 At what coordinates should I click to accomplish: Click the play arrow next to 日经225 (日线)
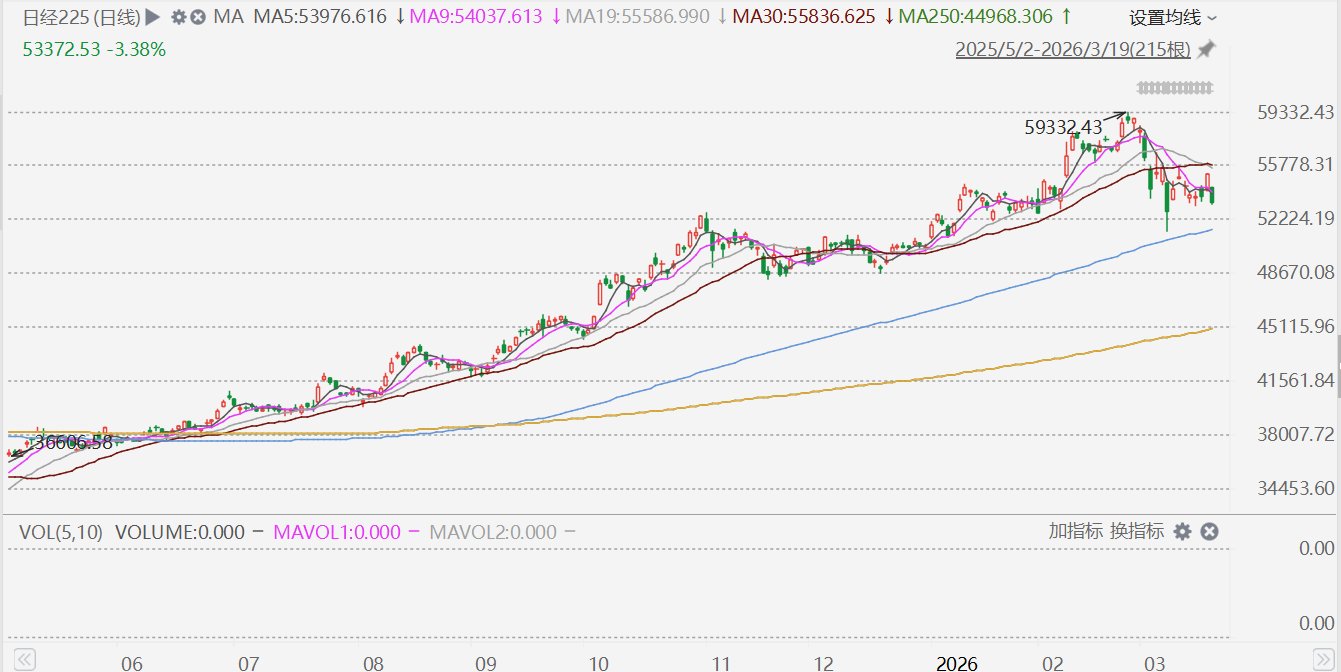click(x=152, y=17)
